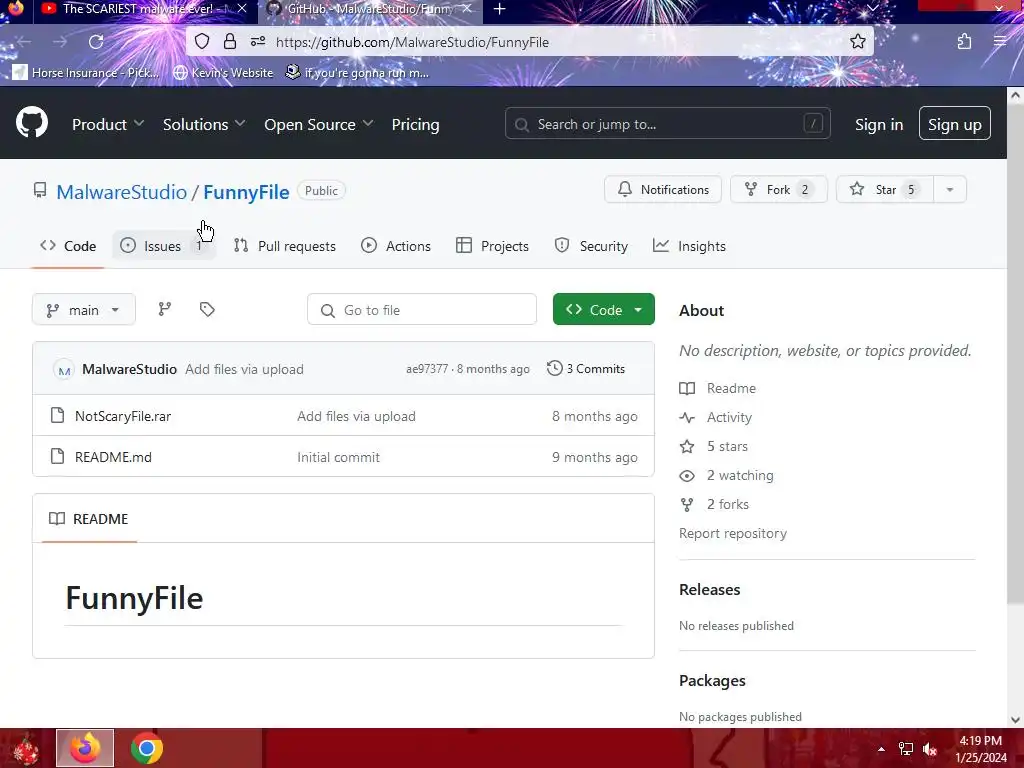Bookmark this page with the star icon
1024x768 pixels.
857,42
